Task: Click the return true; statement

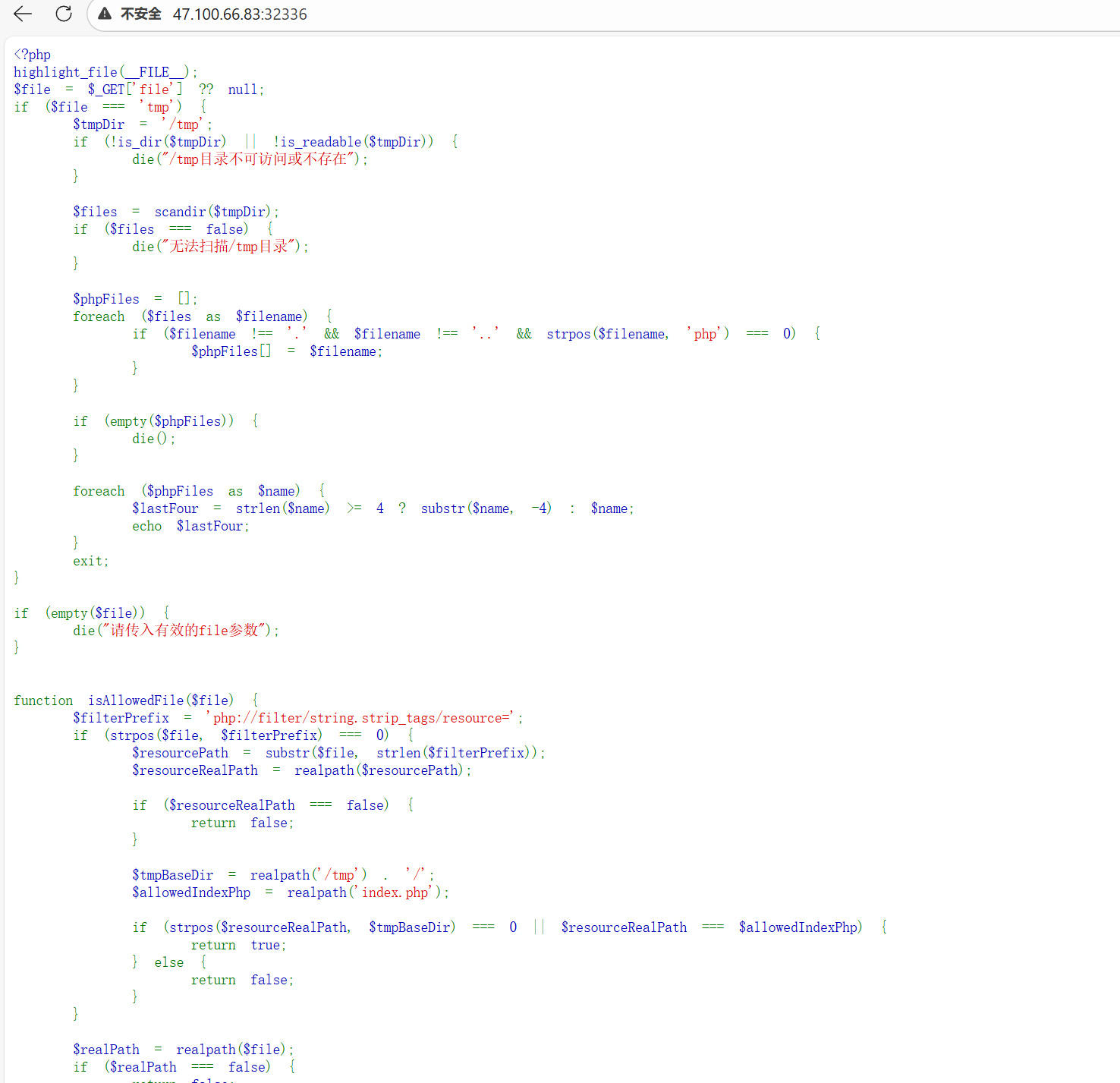Action: click(239, 945)
